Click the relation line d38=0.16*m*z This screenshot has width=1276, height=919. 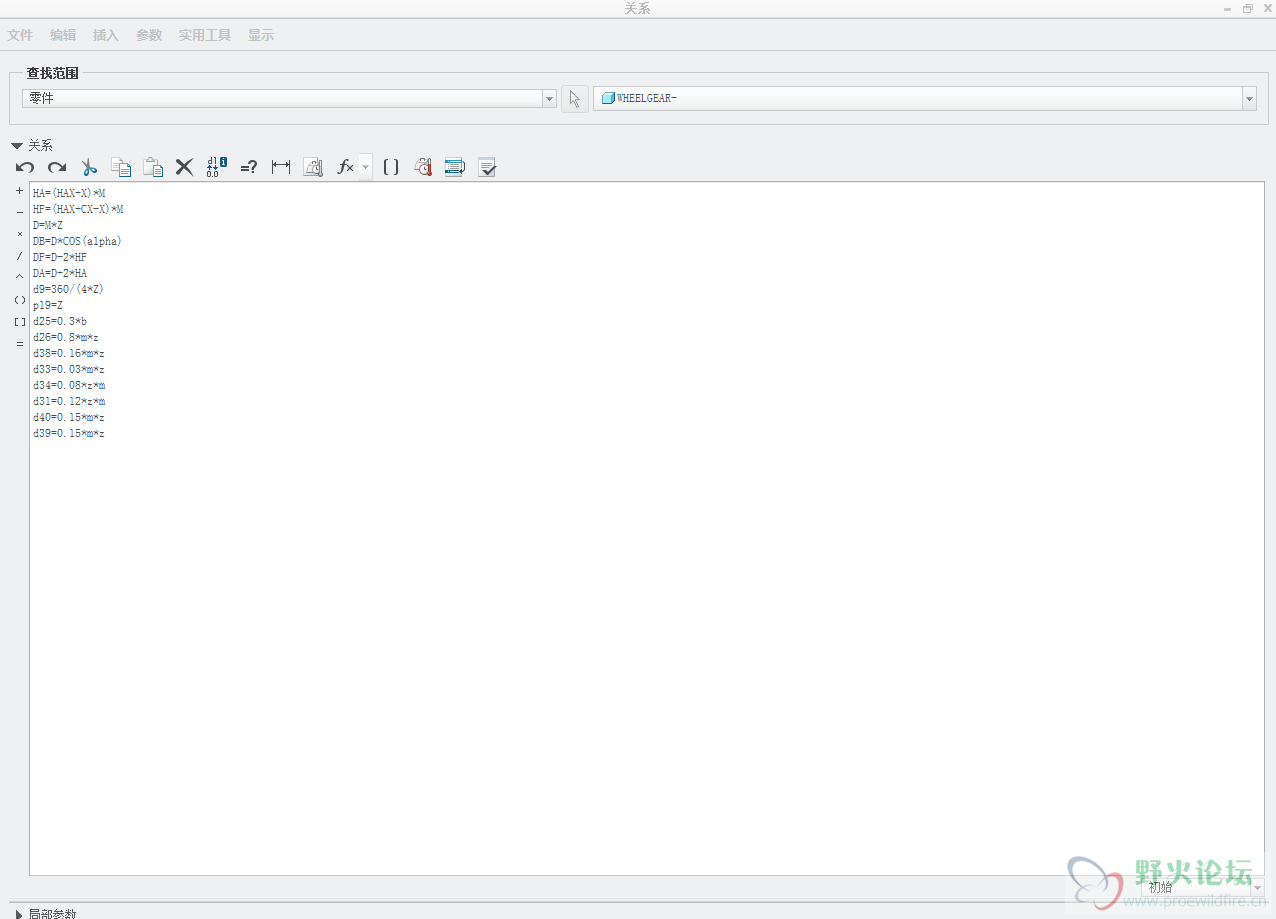pyautogui.click(x=69, y=353)
